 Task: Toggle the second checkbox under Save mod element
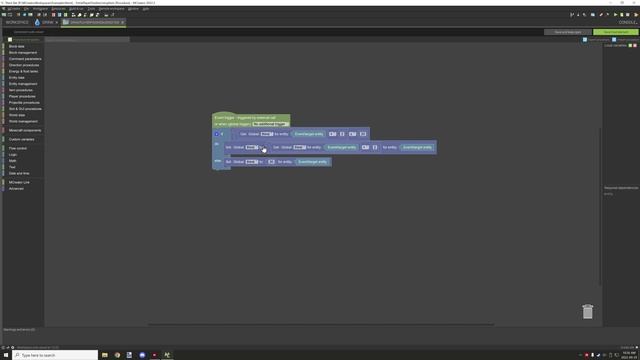tap(614, 40)
